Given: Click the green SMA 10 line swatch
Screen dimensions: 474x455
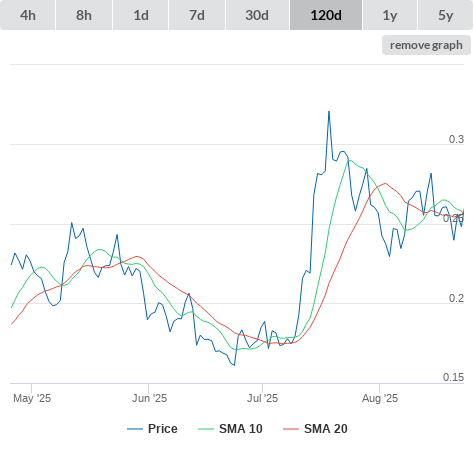Looking at the screenshot, I should point(206,429).
